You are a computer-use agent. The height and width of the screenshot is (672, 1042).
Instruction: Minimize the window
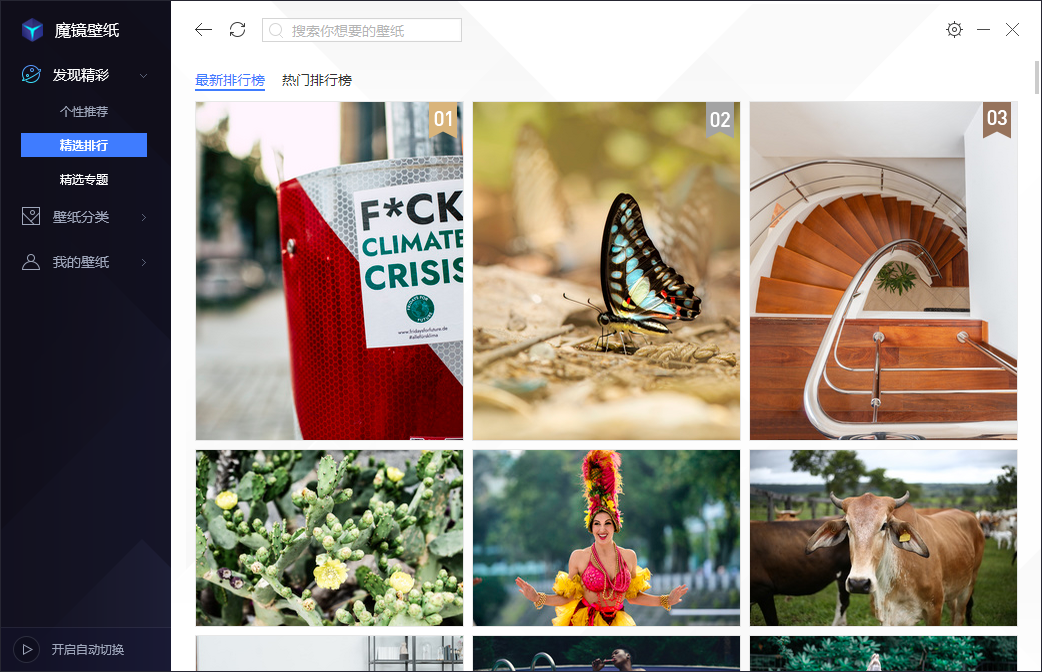pyautogui.click(x=984, y=30)
